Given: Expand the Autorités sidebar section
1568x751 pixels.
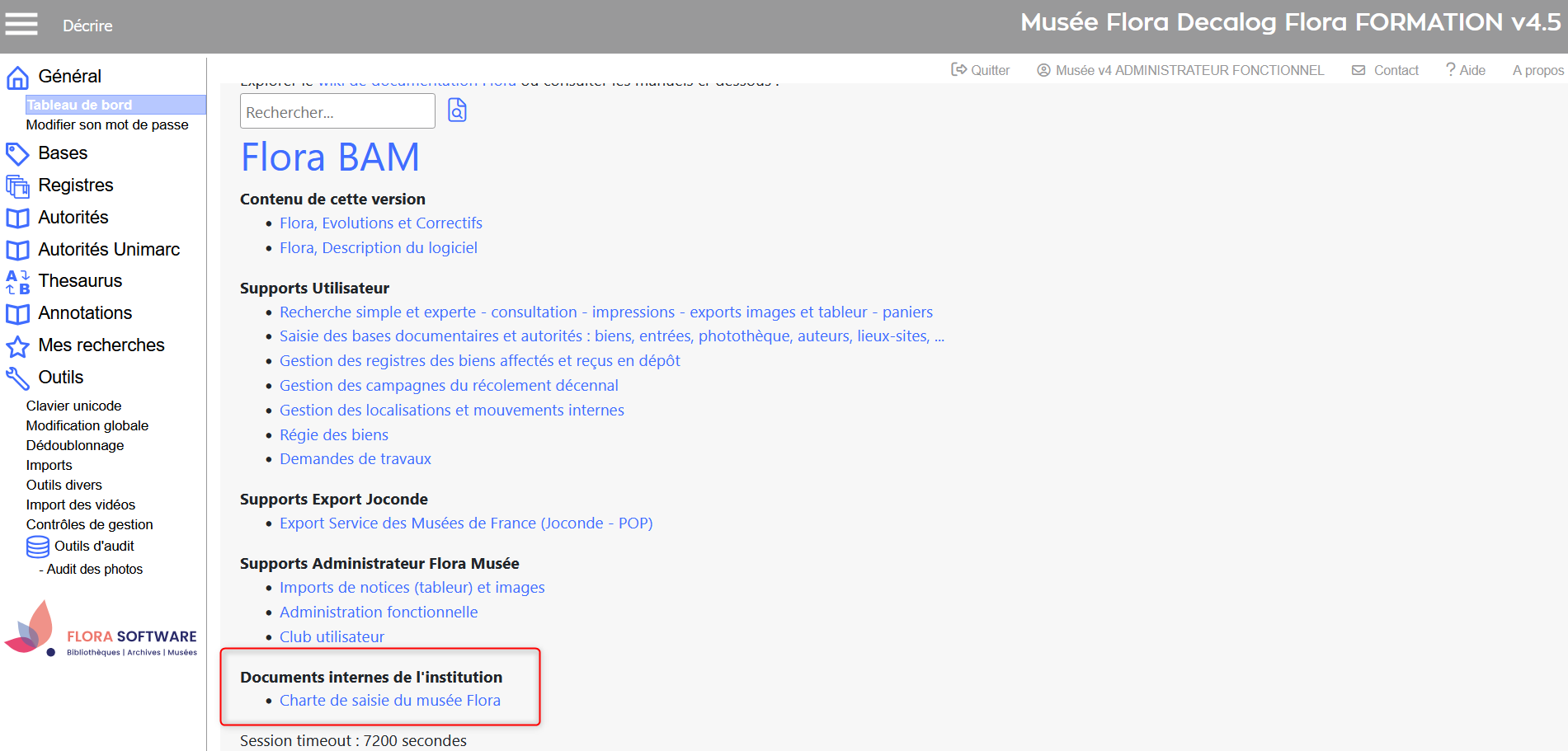Looking at the screenshot, I should click(x=73, y=218).
